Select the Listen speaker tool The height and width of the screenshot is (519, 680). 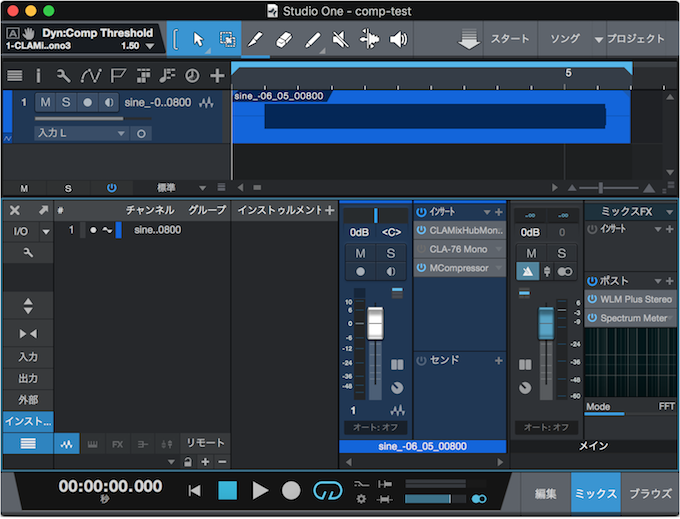click(x=398, y=40)
